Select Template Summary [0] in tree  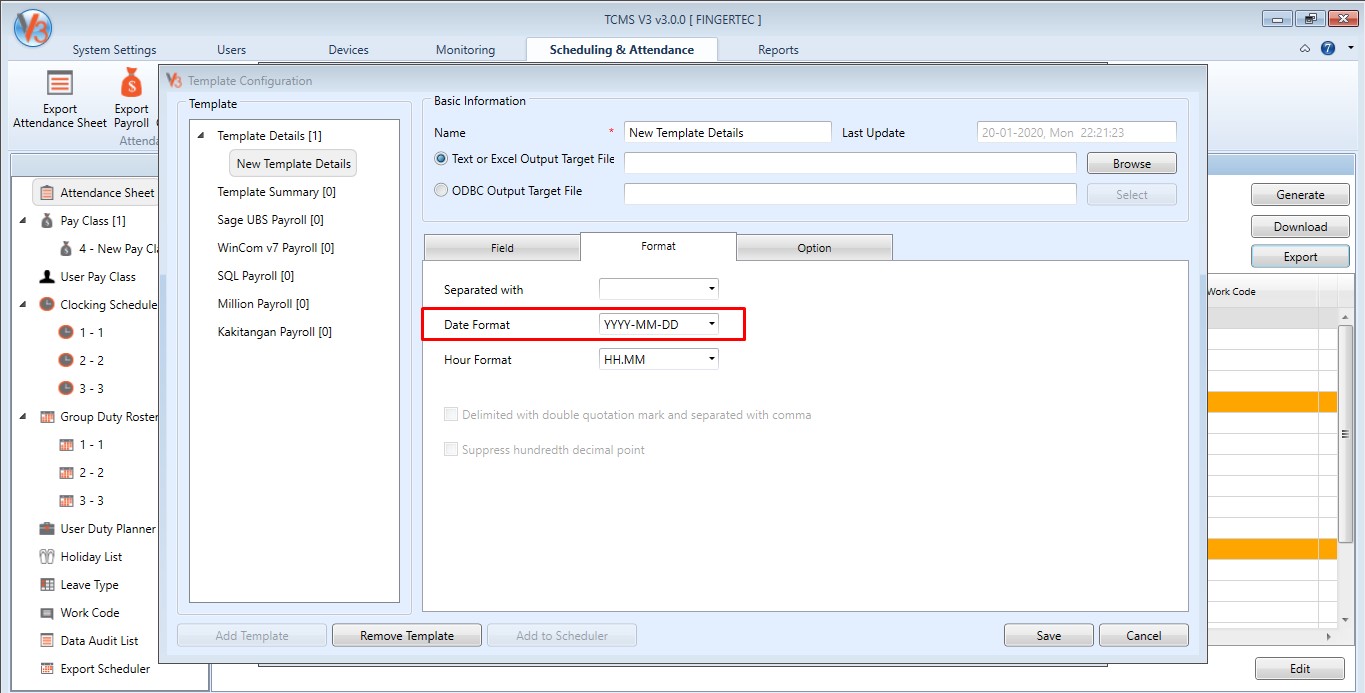277,192
